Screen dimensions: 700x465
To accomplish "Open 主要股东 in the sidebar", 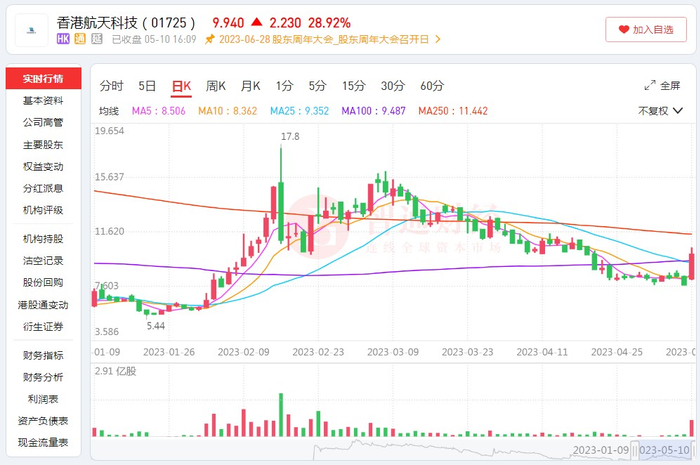I will click(43, 145).
